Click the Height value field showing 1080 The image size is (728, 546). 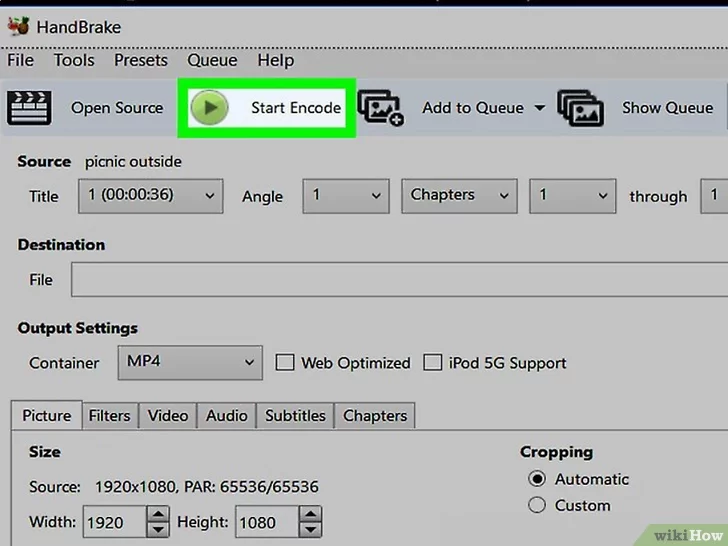pyautogui.click(x=267, y=522)
